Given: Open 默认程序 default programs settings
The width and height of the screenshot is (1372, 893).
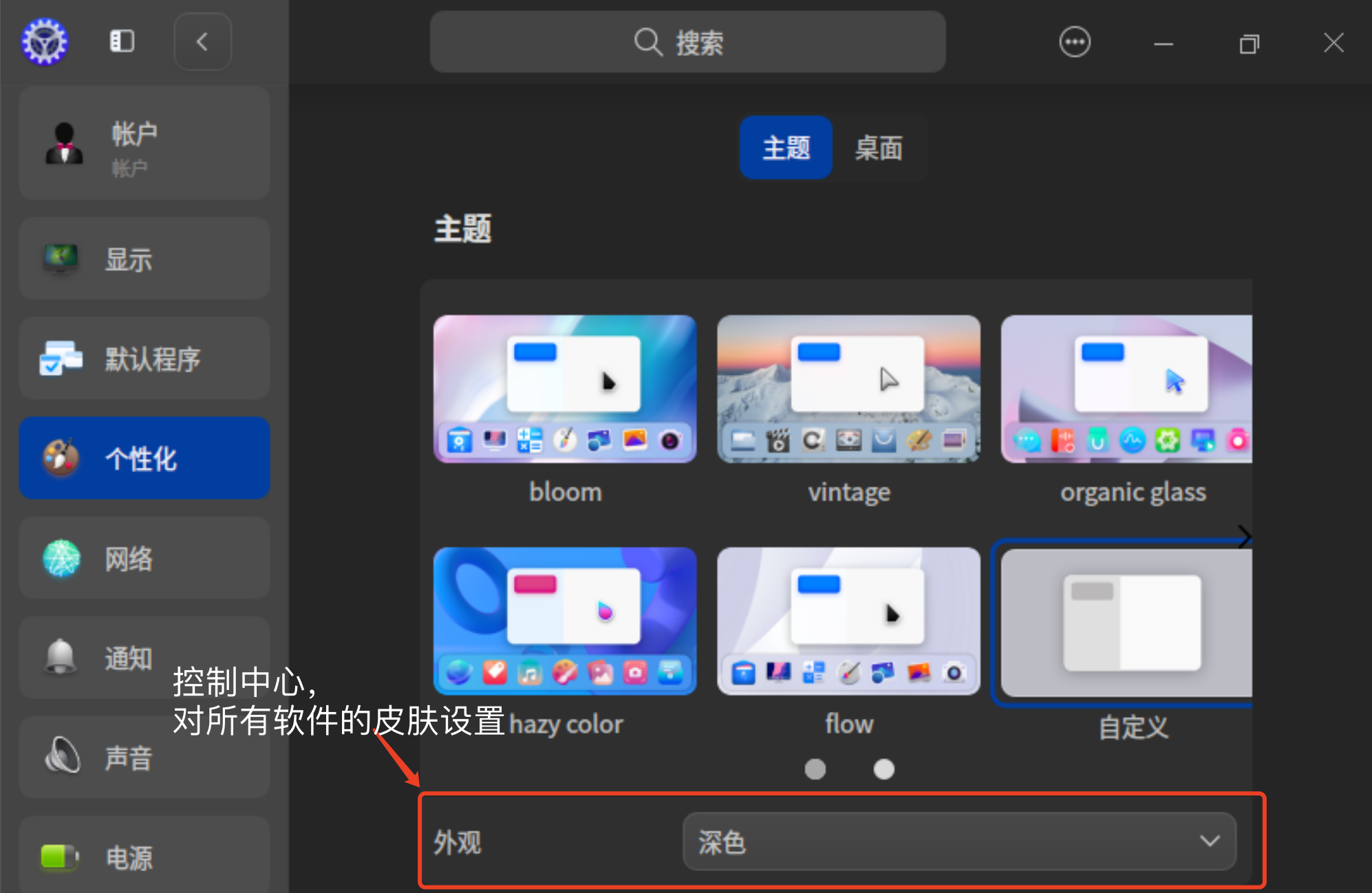Looking at the screenshot, I should [144, 359].
